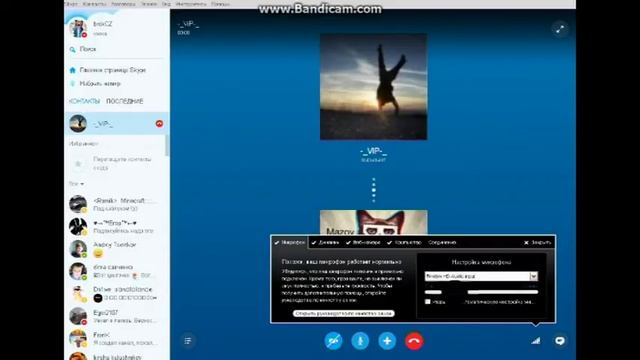Select the Dirl'we contact row
This screenshot has height=360, width=640.
117,293
